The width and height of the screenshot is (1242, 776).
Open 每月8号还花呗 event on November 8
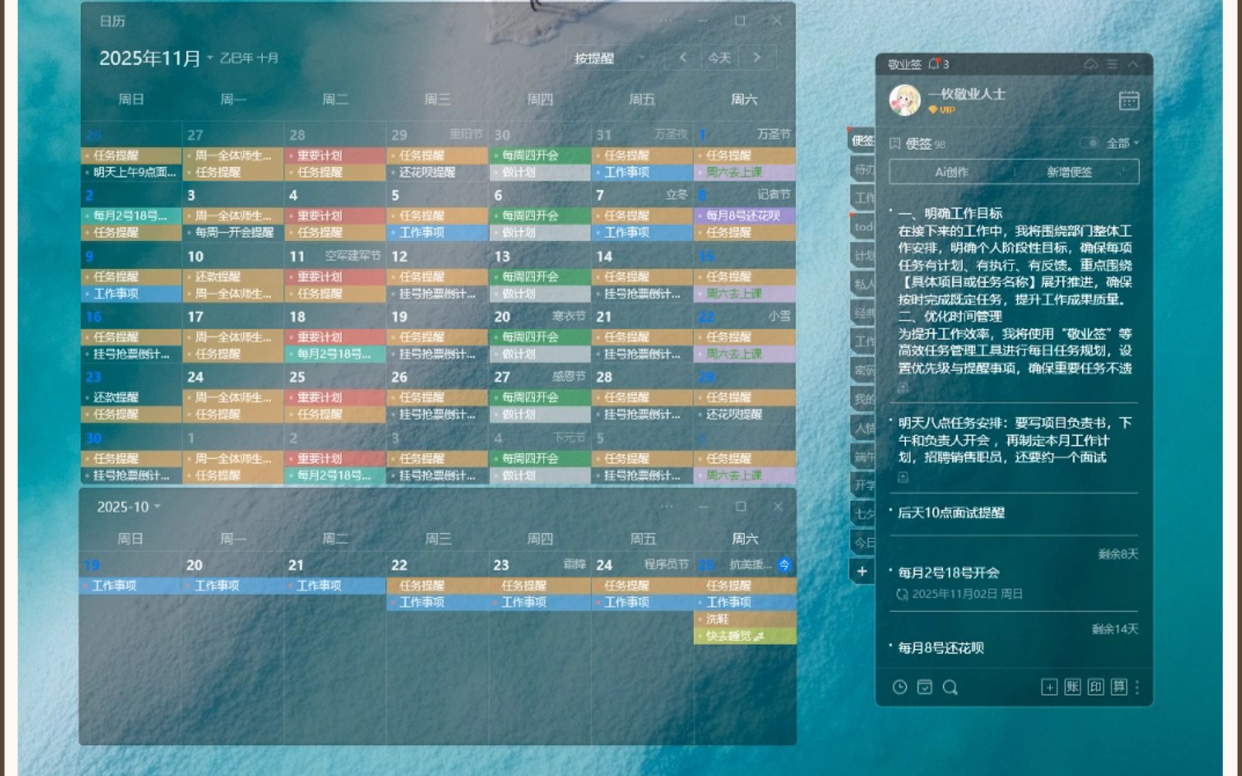744,215
